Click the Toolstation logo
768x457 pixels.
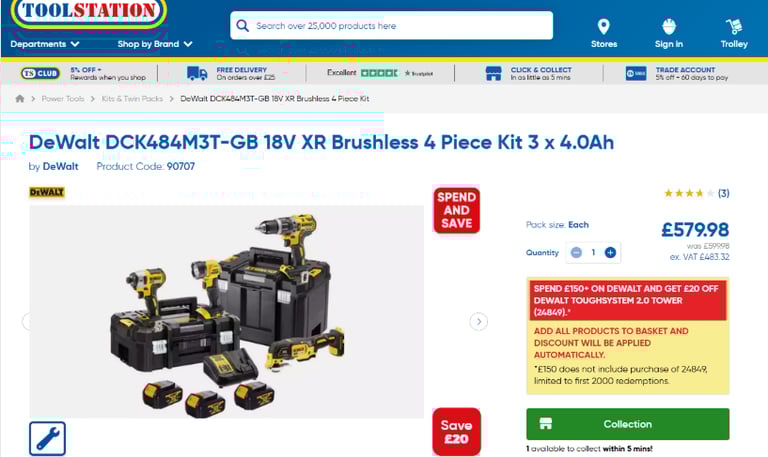(x=89, y=12)
